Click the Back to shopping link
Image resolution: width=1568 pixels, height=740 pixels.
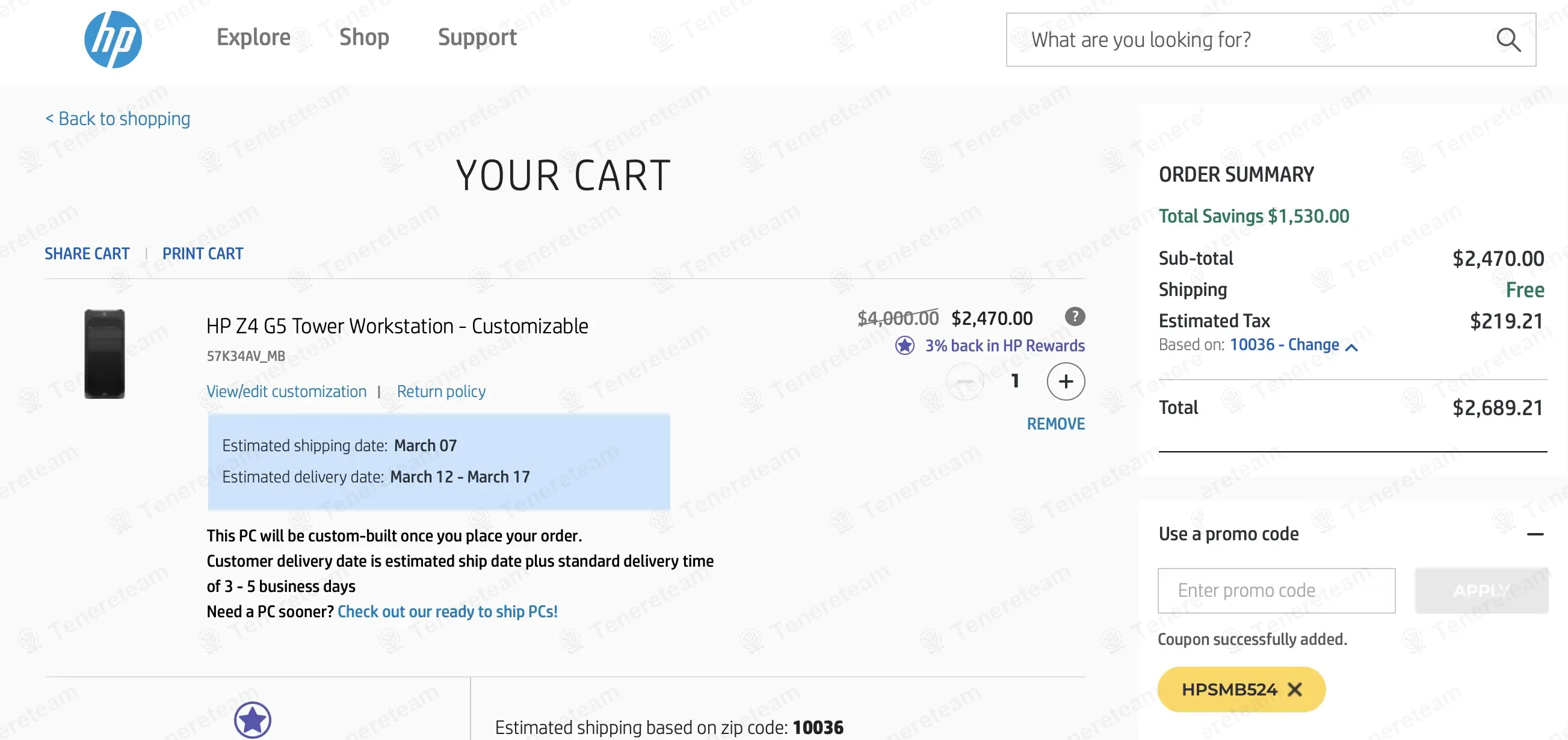(x=118, y=119)
